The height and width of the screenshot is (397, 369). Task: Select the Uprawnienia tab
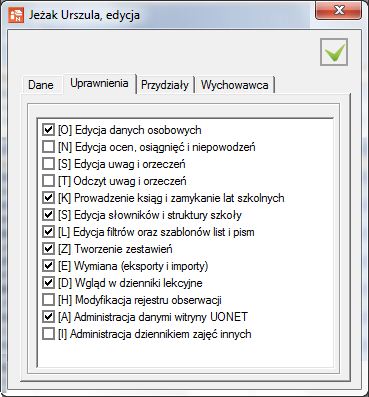click(x=99, y=83)
